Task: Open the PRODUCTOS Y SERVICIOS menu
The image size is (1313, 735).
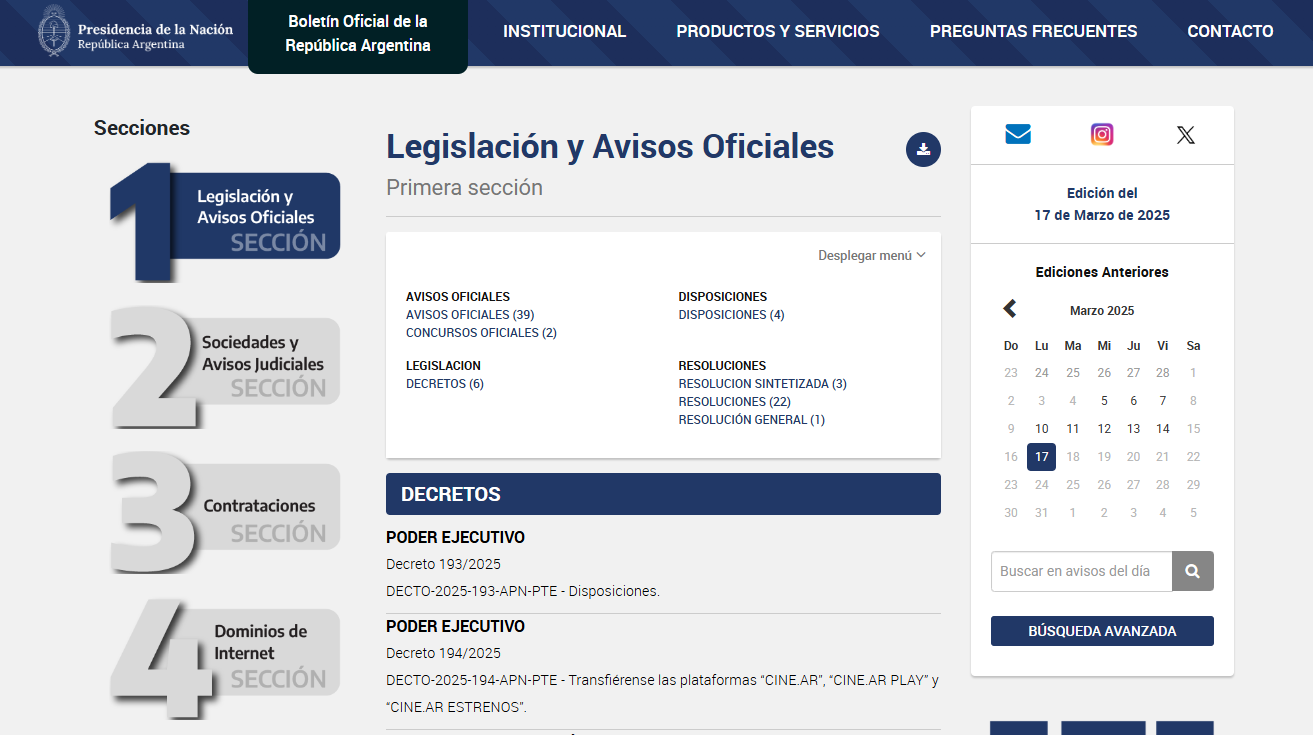Action: click(777, 32)
